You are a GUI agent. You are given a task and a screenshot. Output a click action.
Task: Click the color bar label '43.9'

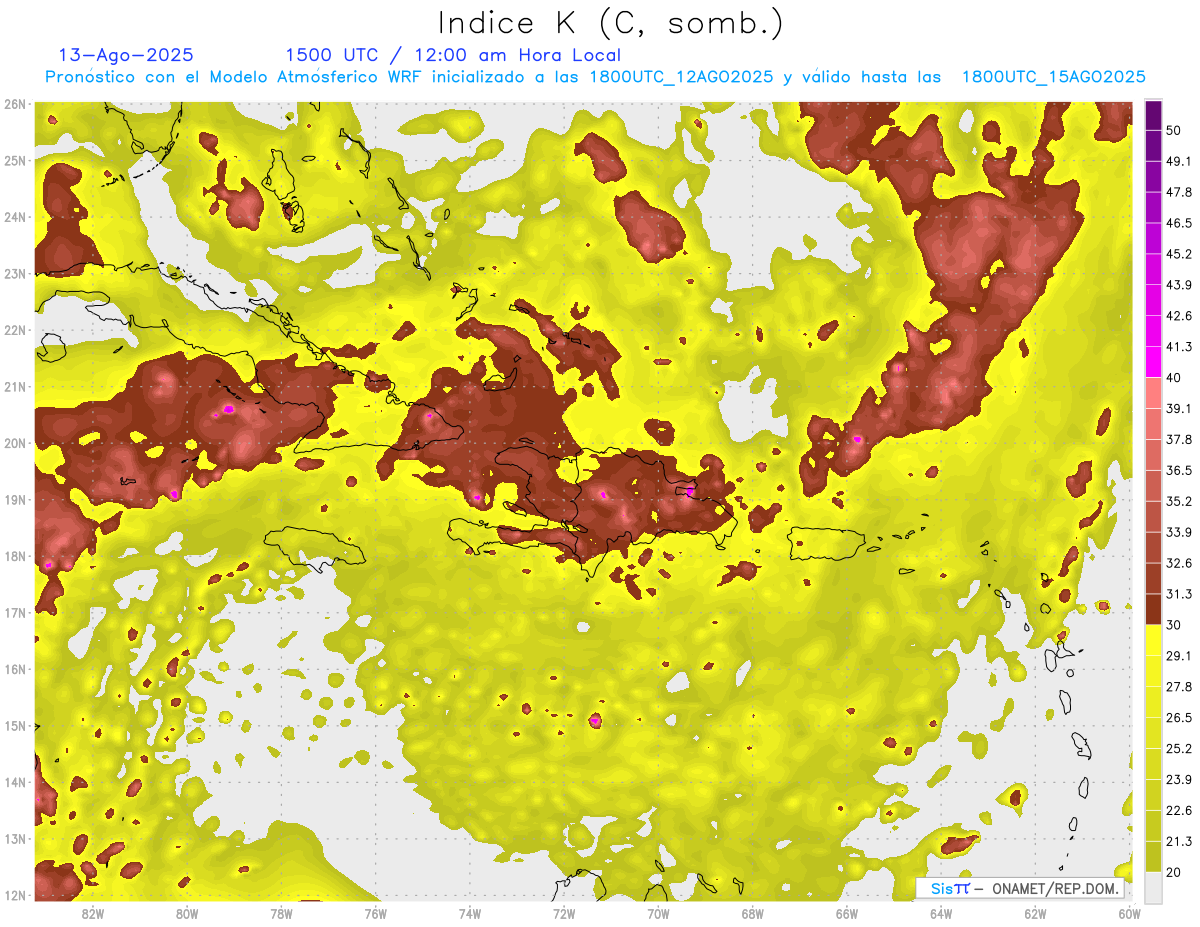[x=1179, y=285]
